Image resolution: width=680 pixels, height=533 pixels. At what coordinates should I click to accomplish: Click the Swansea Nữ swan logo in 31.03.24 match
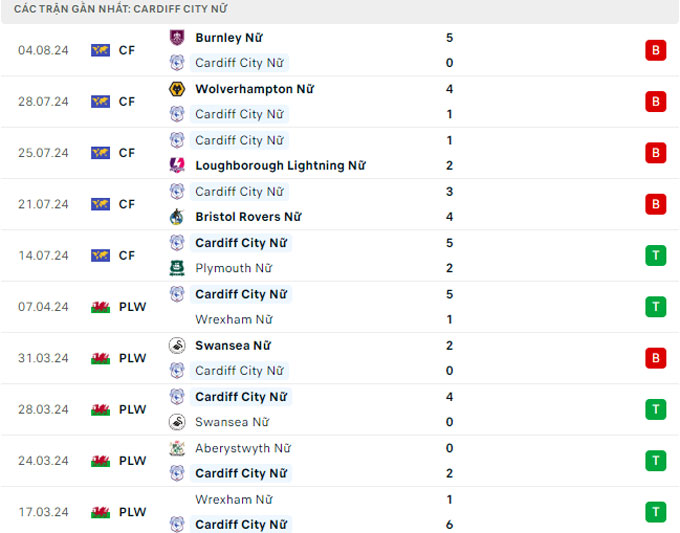[x=177, y=345]
